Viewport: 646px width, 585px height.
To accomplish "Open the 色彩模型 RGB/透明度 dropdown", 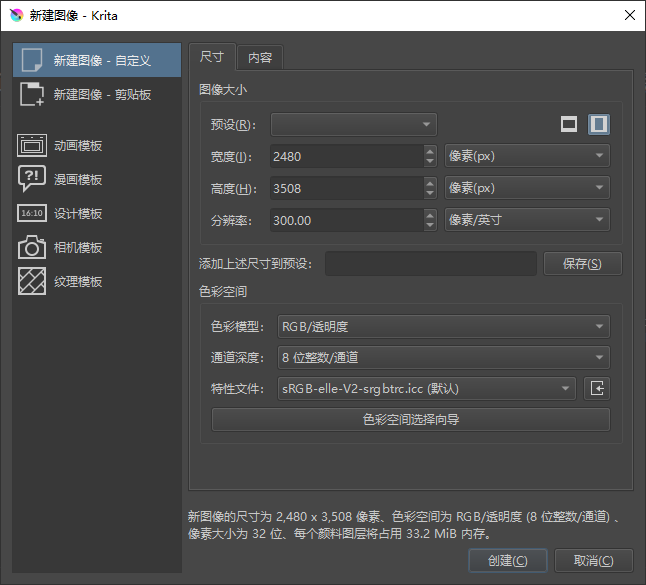I will pyautogui.click(x=441, y=327).
